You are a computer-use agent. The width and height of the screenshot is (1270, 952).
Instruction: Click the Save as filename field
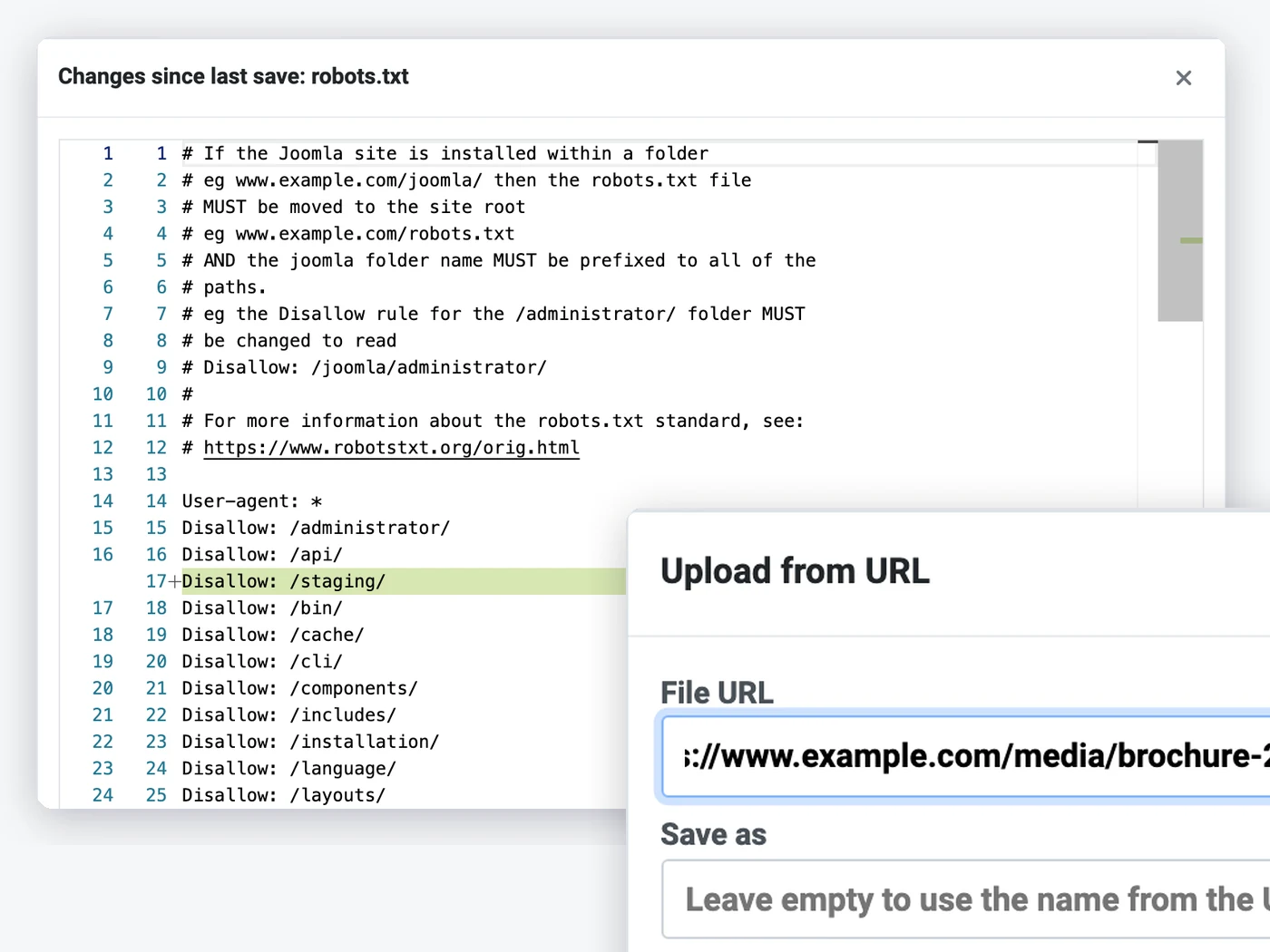click(966, 899)
